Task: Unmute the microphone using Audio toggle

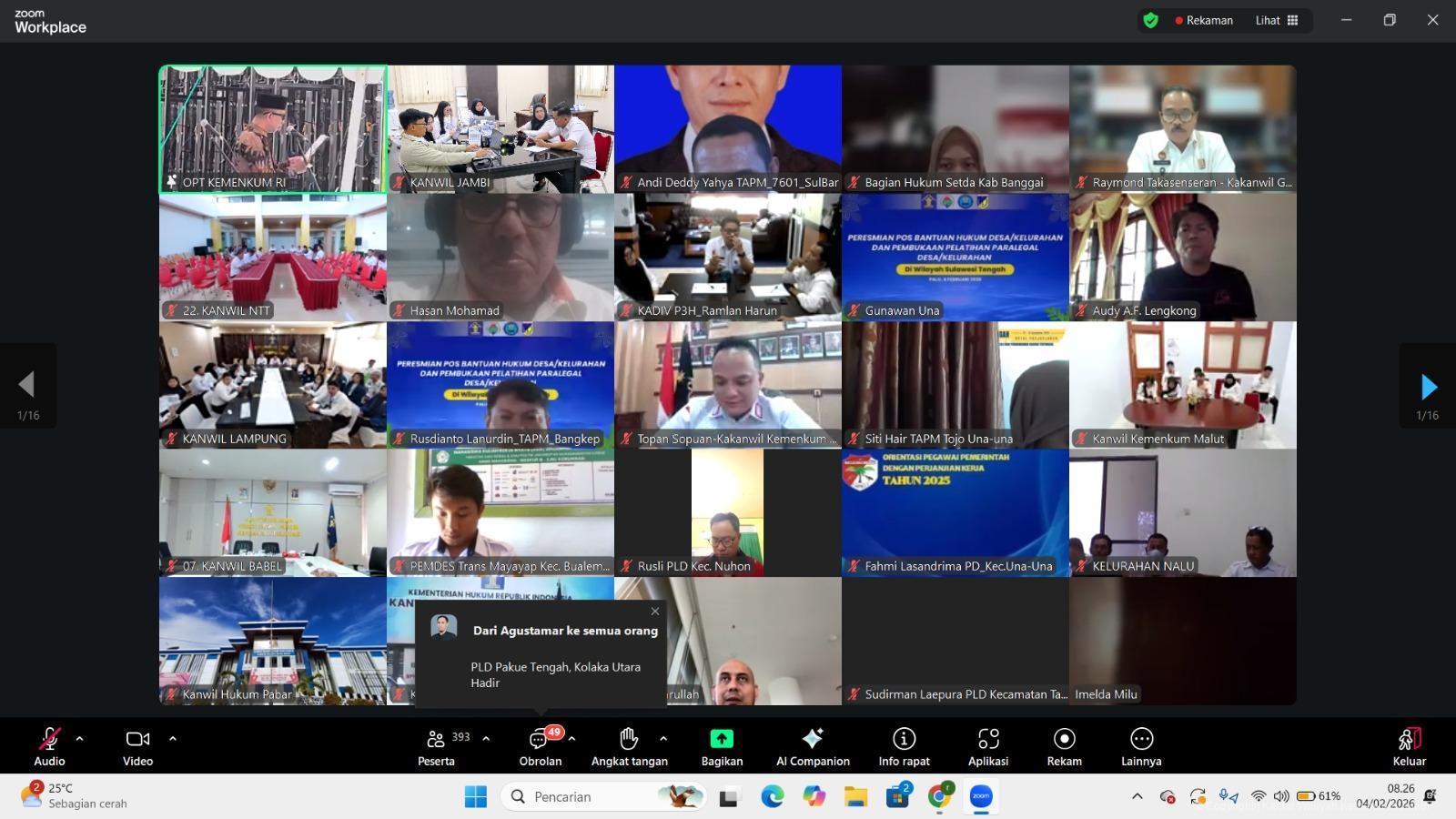Action: [49, 746]
